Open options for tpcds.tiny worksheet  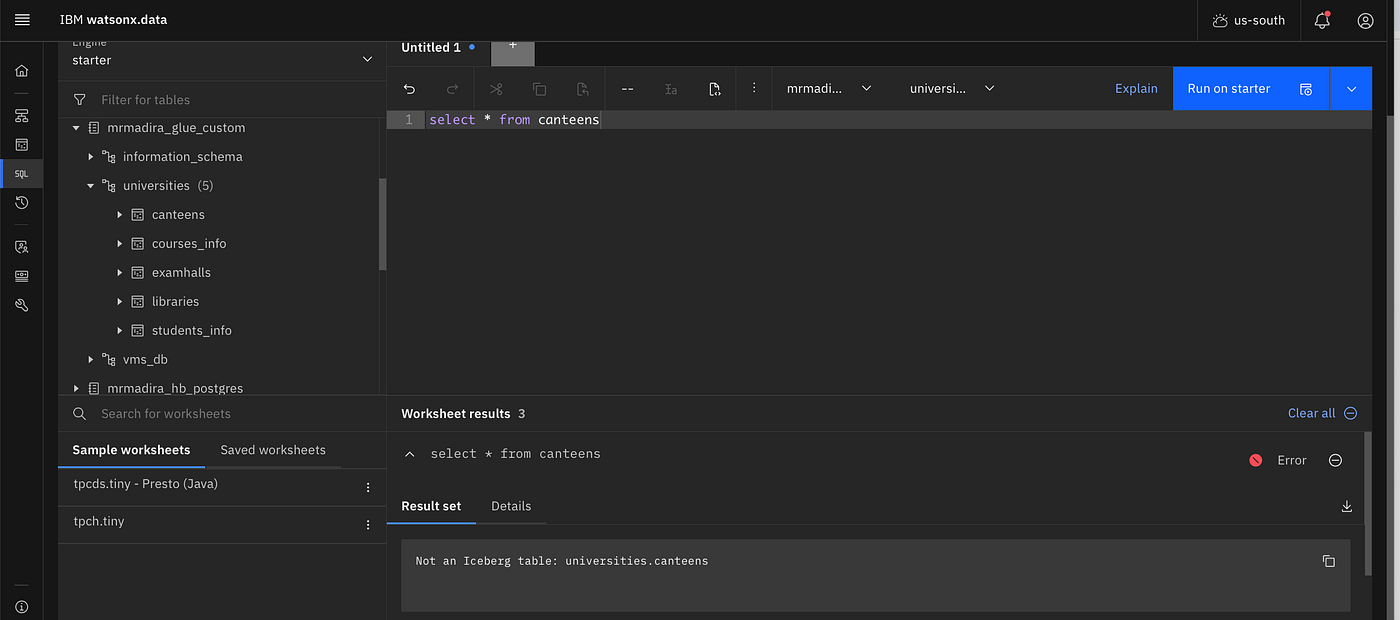point(368,488)
